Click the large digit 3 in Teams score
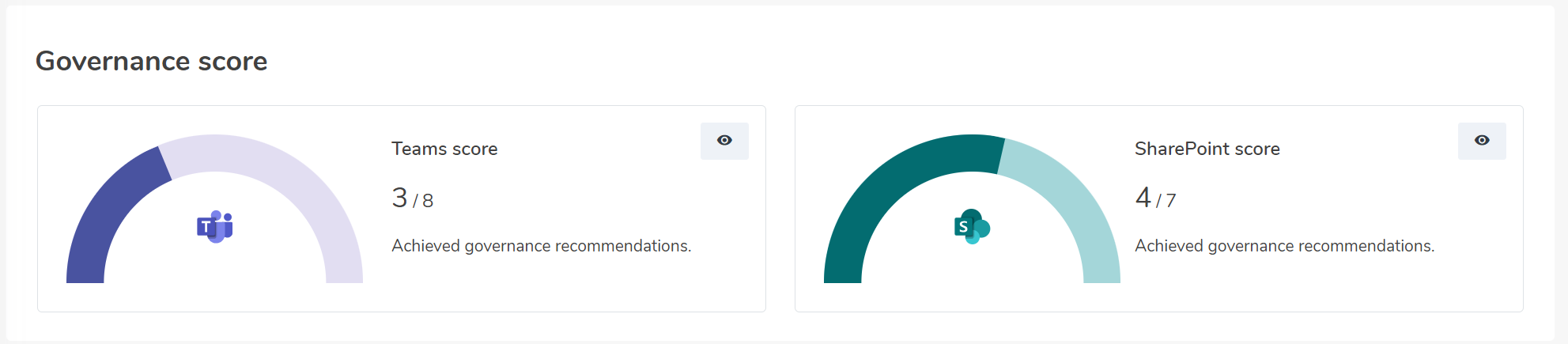The height and width of the screenshot is (344, 1568). click(x=399, y=197)
